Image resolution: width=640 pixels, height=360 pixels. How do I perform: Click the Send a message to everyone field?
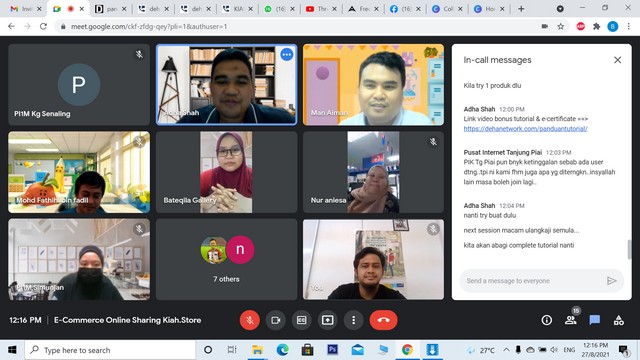(533, 281)
